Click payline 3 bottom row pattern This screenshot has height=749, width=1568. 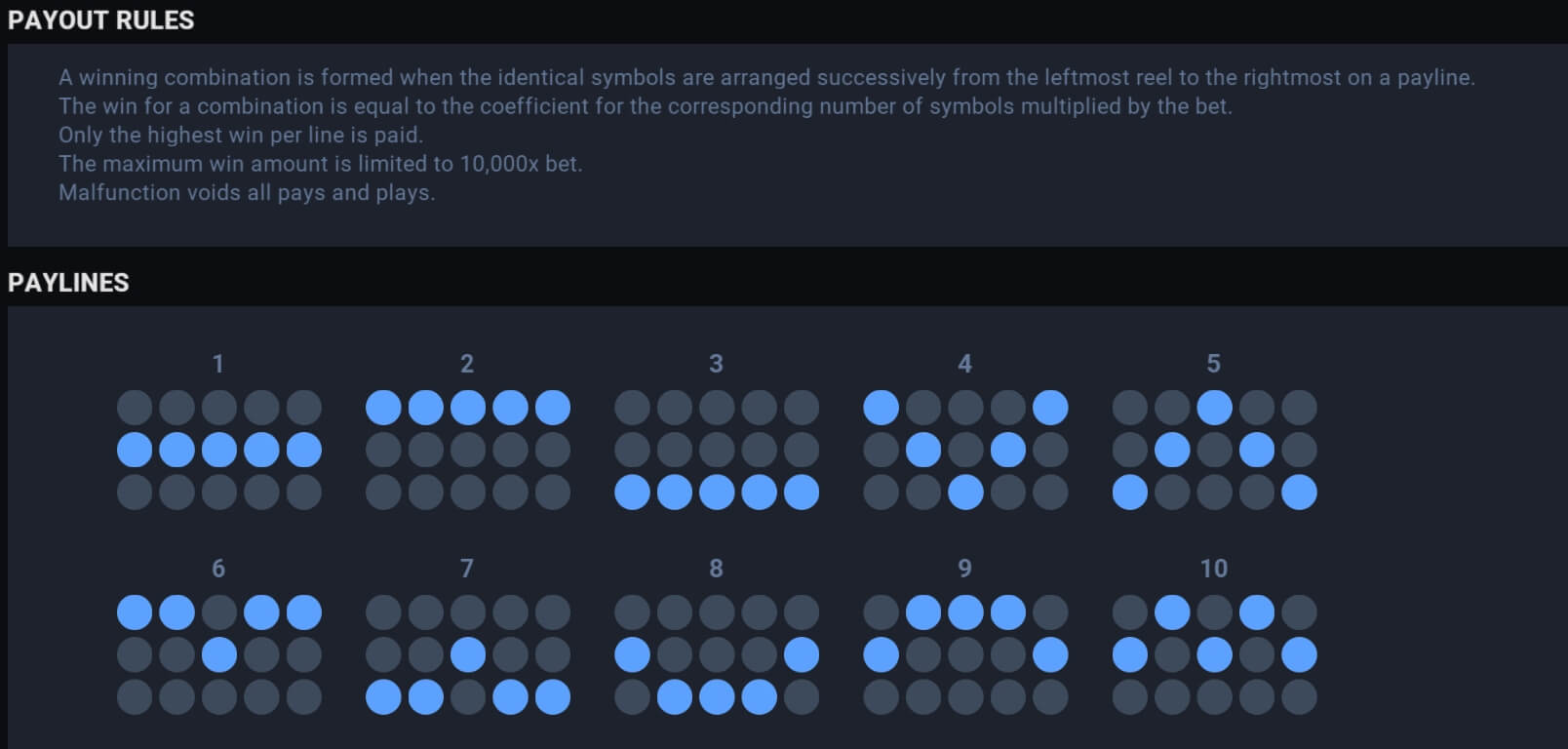[716, 450]
